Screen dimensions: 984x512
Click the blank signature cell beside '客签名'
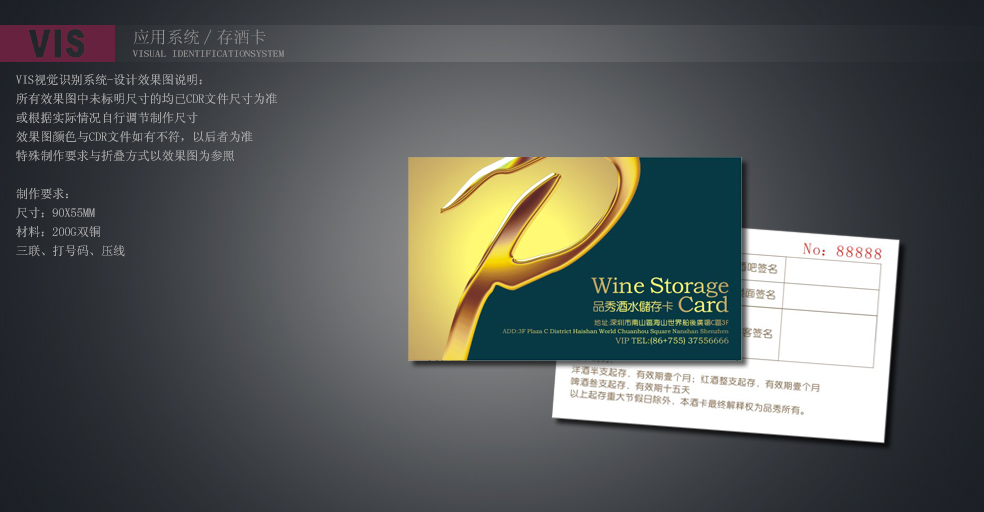click(827, 339)
